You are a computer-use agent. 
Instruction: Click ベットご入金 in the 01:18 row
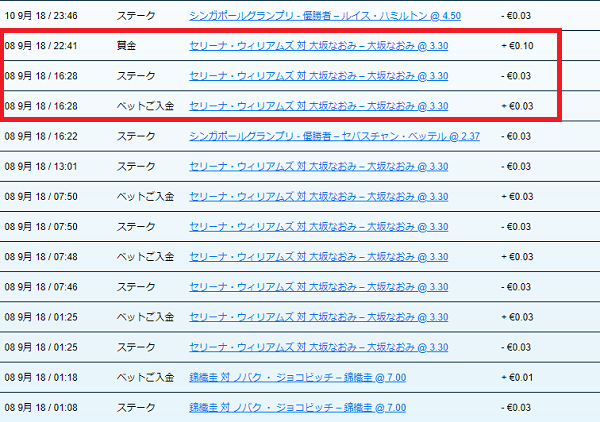coord(145,377)
